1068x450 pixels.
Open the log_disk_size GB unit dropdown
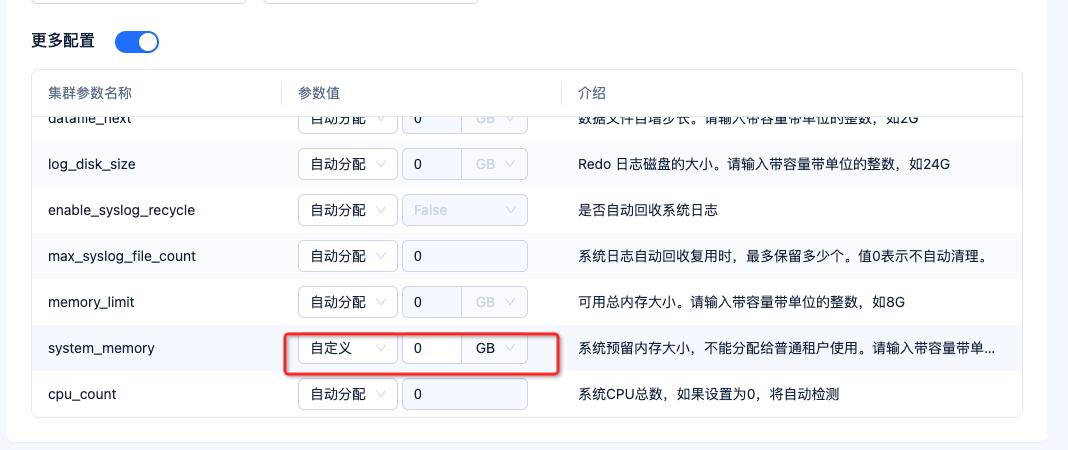click(495, 164)
